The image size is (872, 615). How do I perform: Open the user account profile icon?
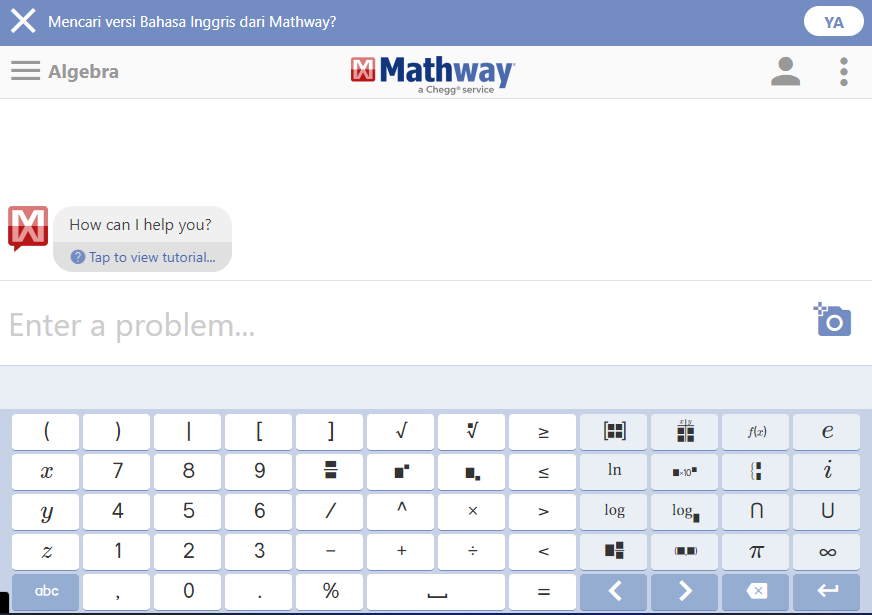[785, 72]
